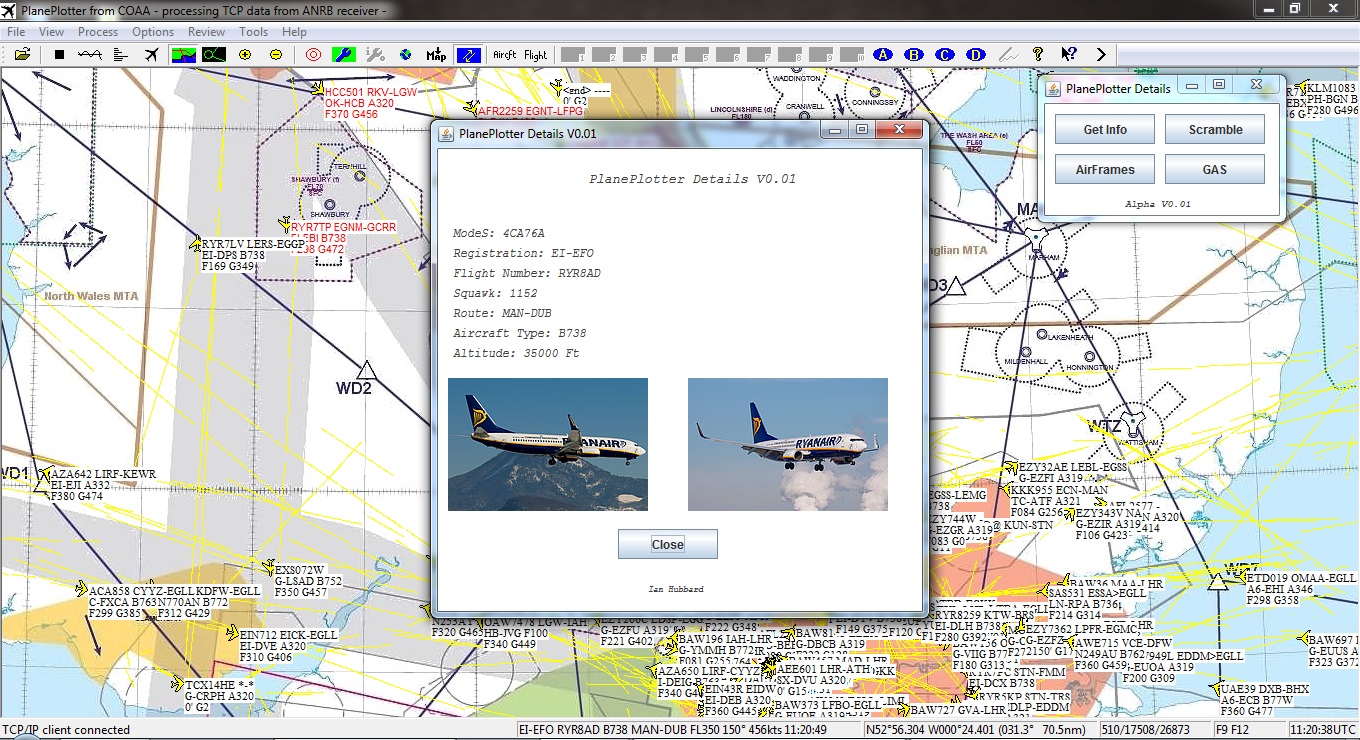Click the blue circle C button

tap(945, 55)
